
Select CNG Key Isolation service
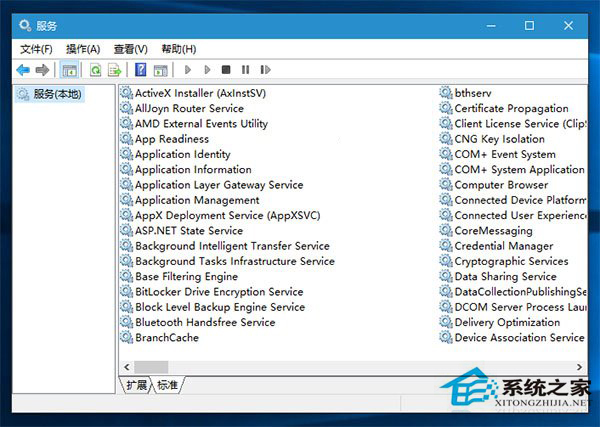(492, 139)
